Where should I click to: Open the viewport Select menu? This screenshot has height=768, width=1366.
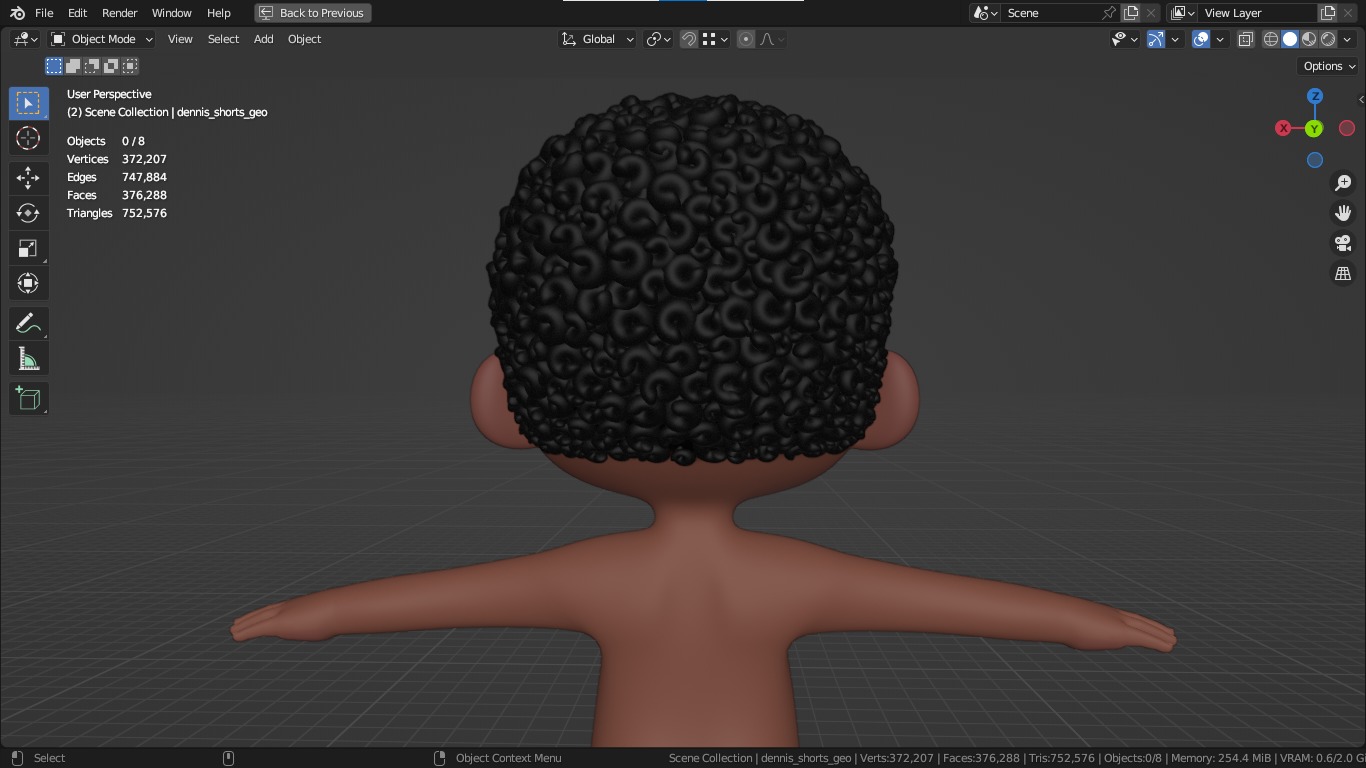click(x=223, y=39)
